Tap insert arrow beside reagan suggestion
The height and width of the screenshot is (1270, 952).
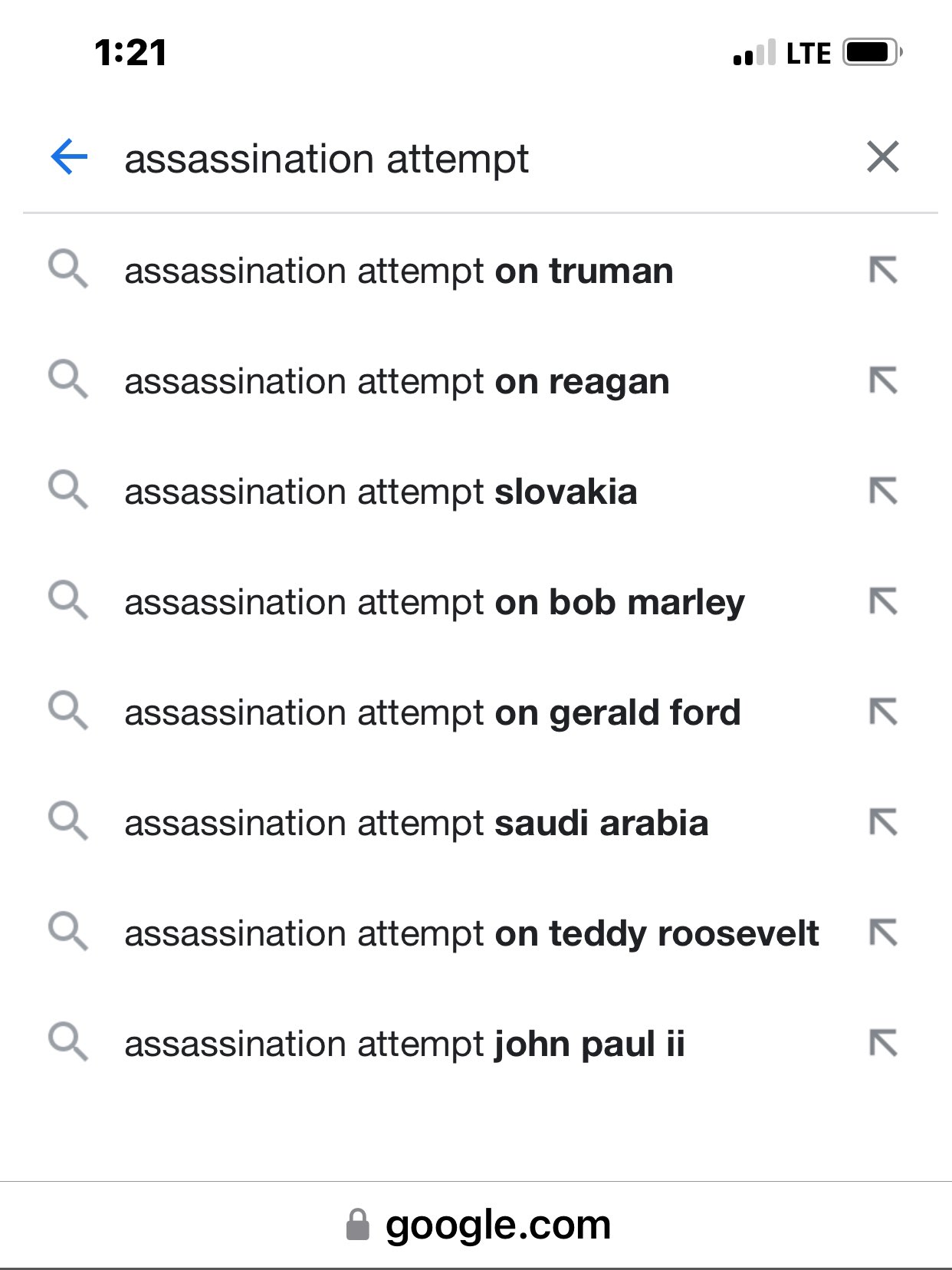tap(883, 381)
